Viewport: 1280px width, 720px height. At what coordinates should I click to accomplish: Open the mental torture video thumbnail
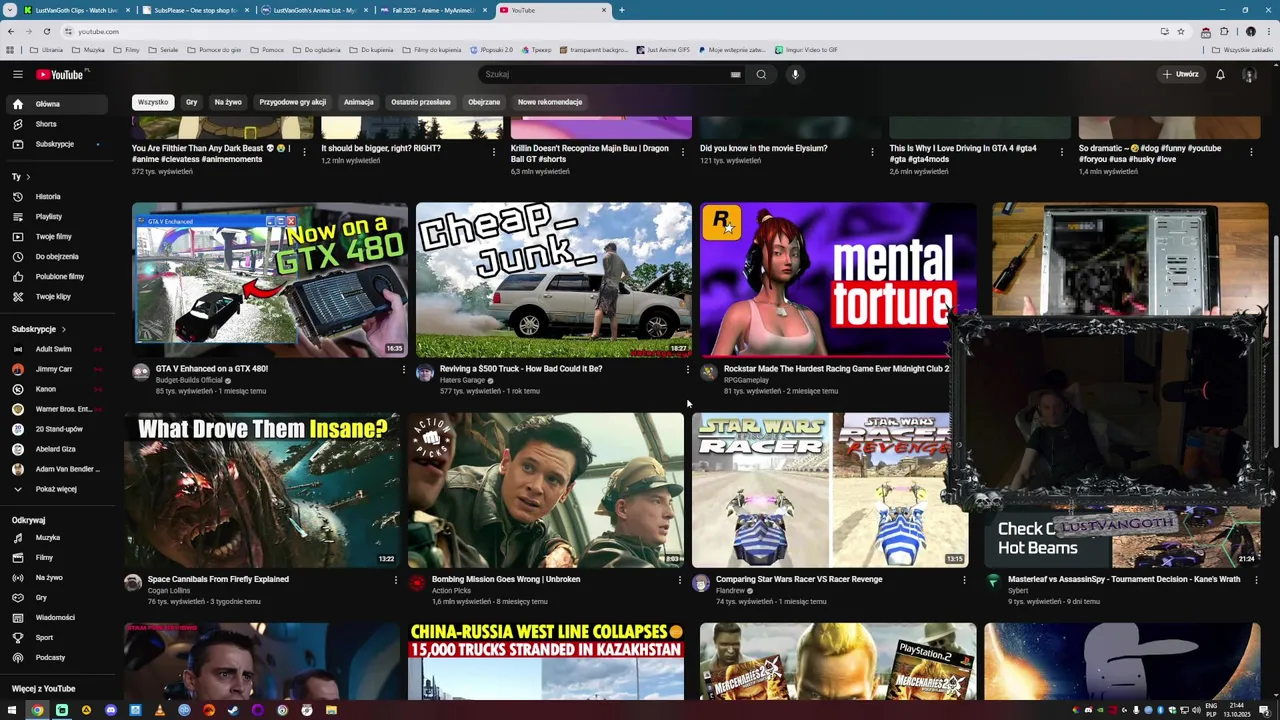[838, 280]
